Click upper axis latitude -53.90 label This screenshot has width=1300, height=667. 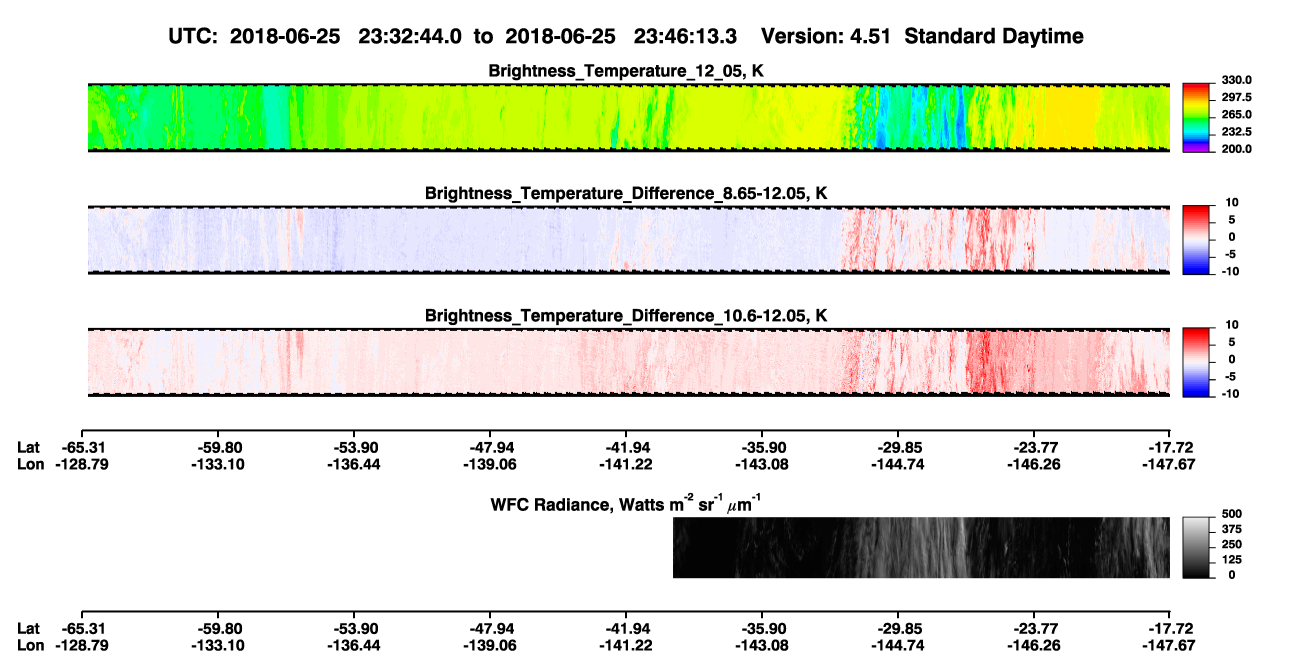coord(353,447)
